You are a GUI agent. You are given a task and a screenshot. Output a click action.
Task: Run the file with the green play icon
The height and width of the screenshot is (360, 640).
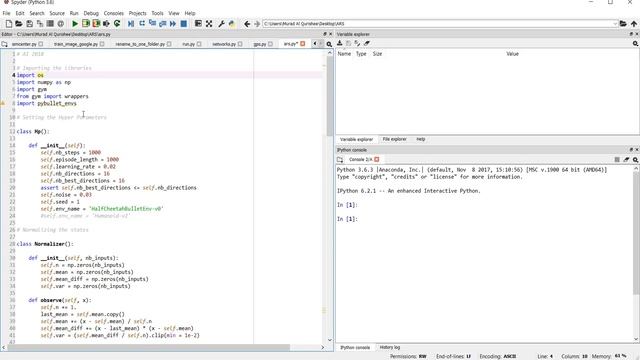point(75,24)
